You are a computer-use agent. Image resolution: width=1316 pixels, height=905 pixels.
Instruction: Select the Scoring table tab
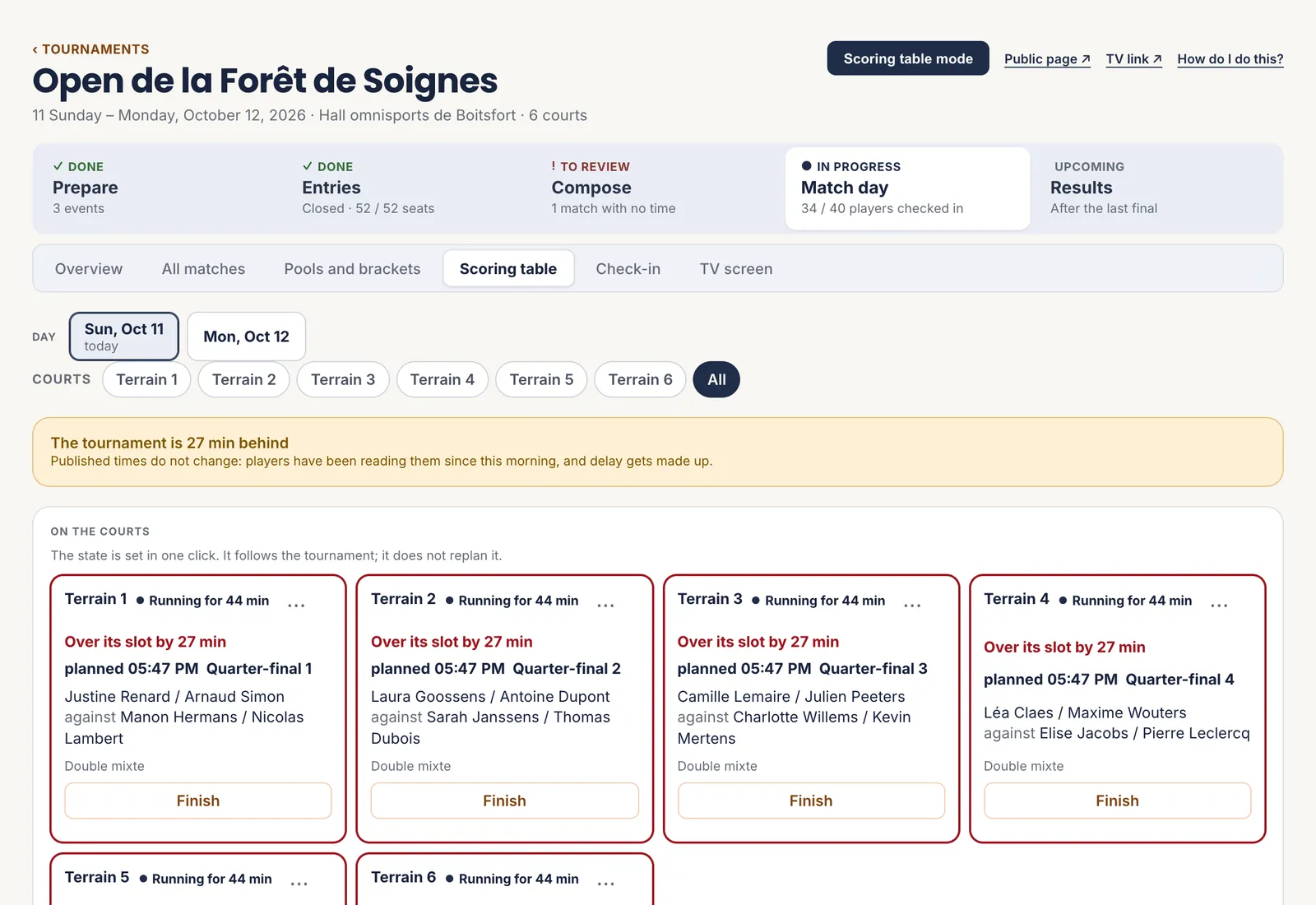point(508,269)
